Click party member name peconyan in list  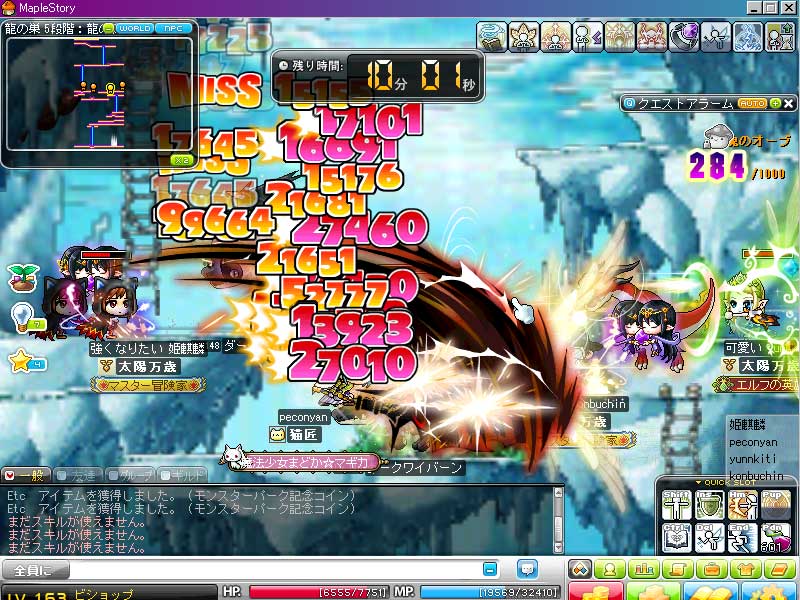pos(753,442)
